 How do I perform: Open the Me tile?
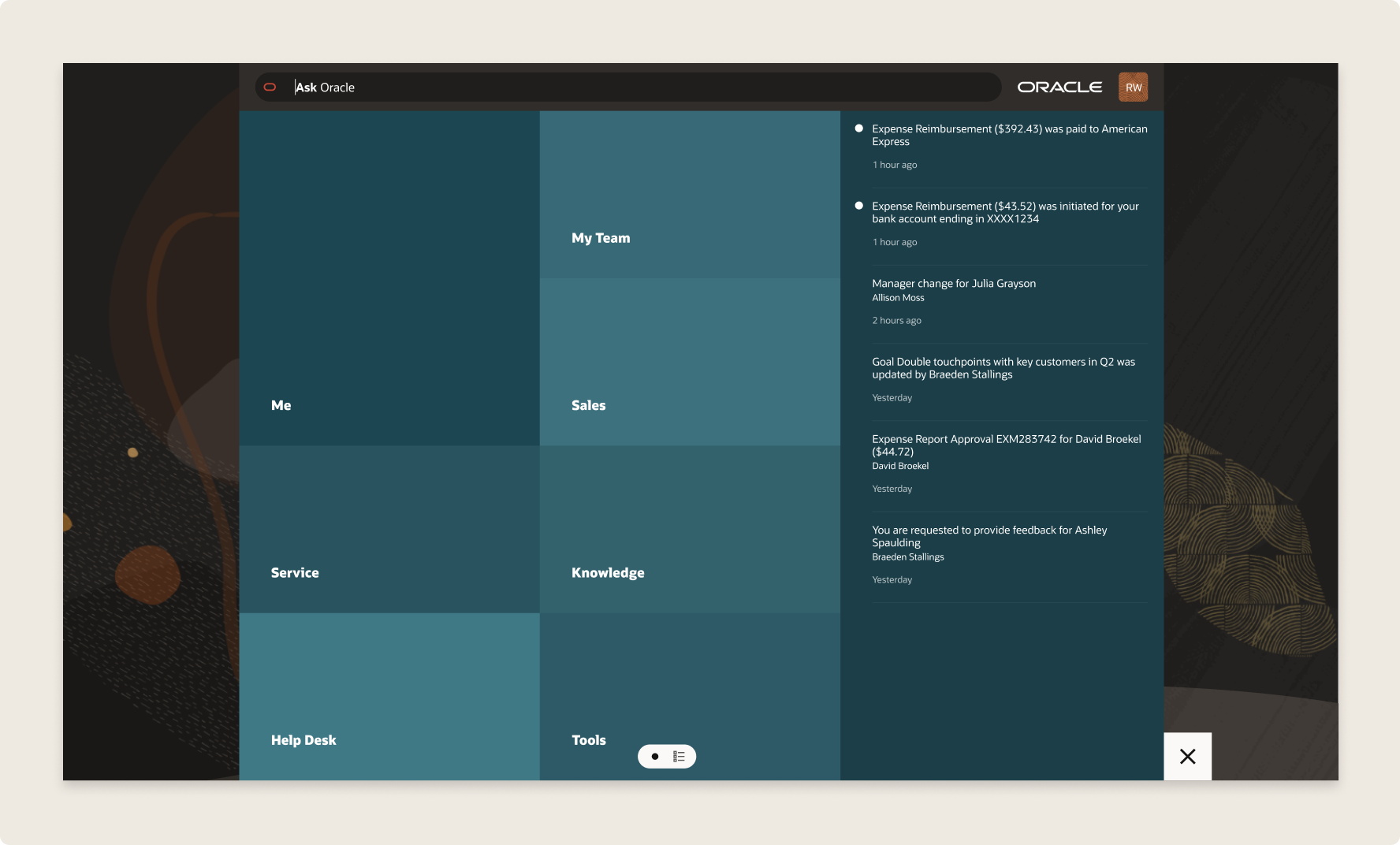click(389, 278)
